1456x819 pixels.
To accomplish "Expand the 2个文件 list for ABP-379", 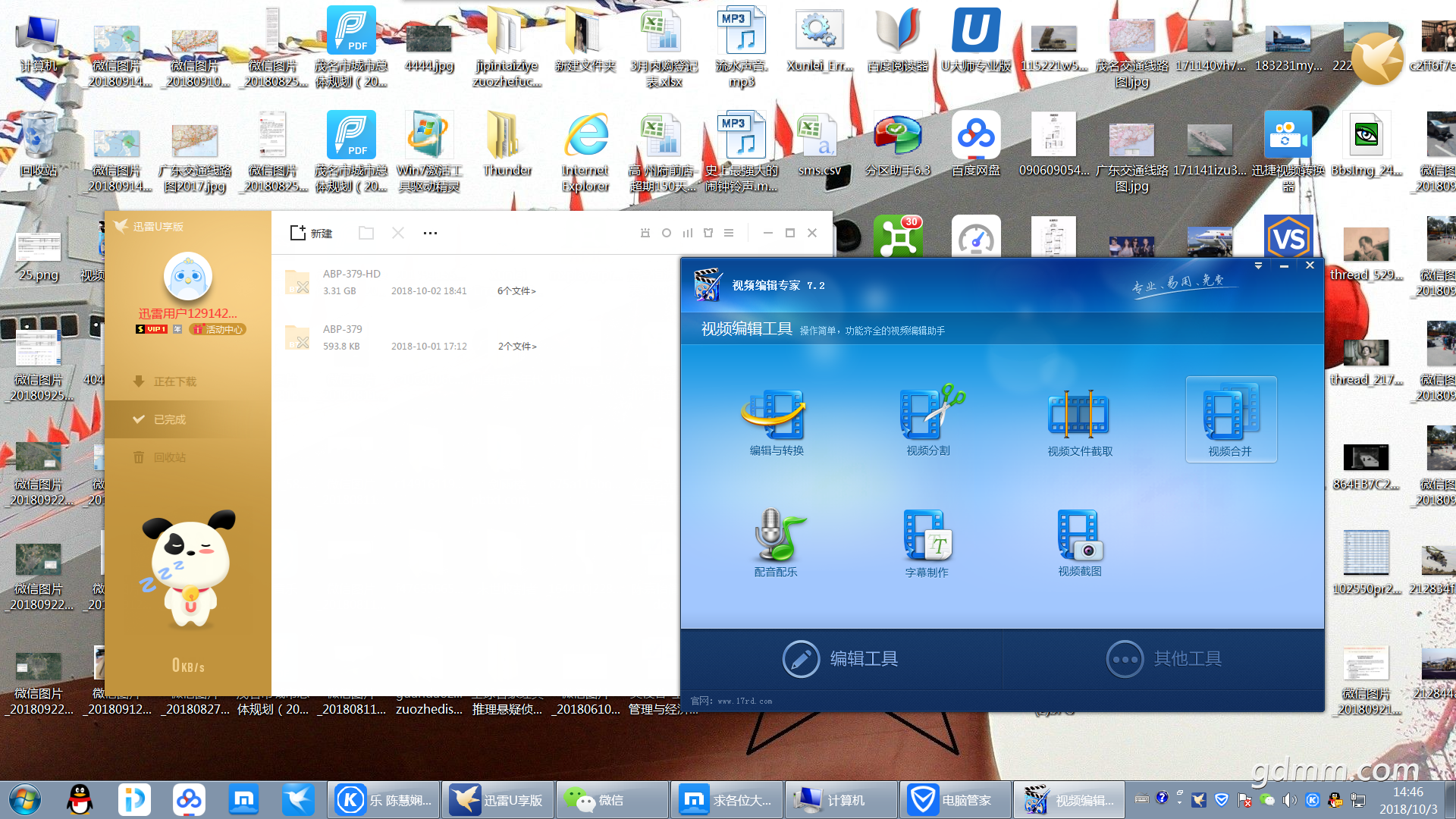I will click(517, 347).
